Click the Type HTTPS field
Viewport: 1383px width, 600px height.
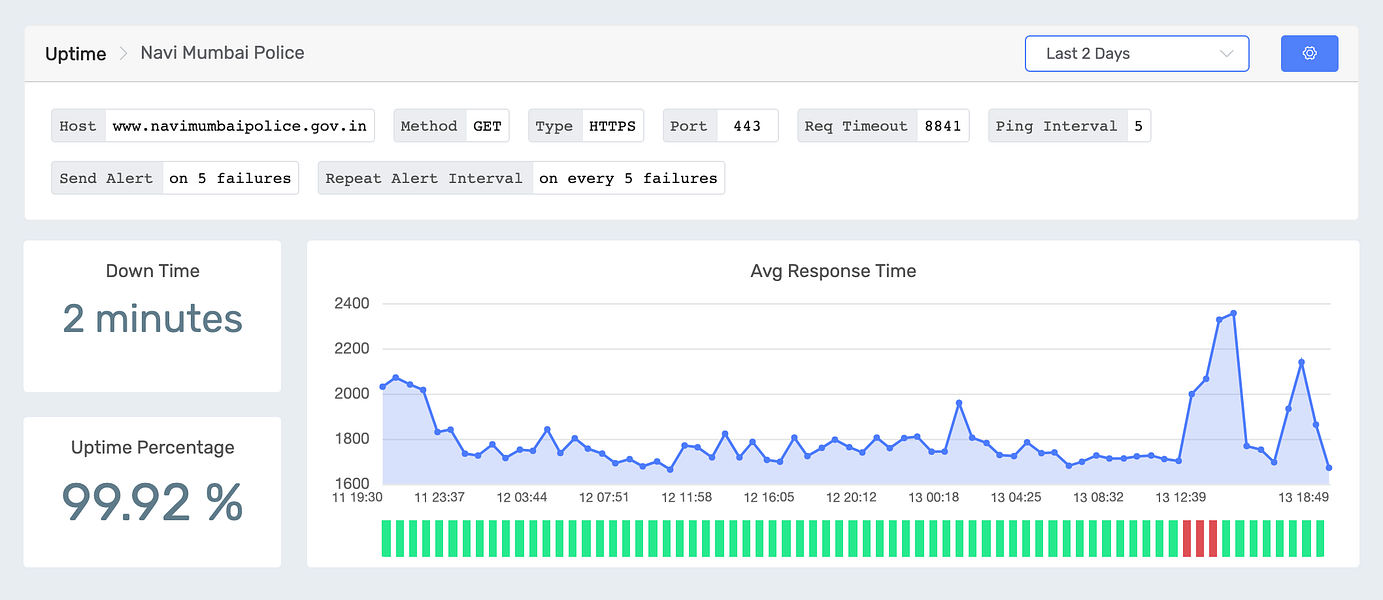(585, 126)
